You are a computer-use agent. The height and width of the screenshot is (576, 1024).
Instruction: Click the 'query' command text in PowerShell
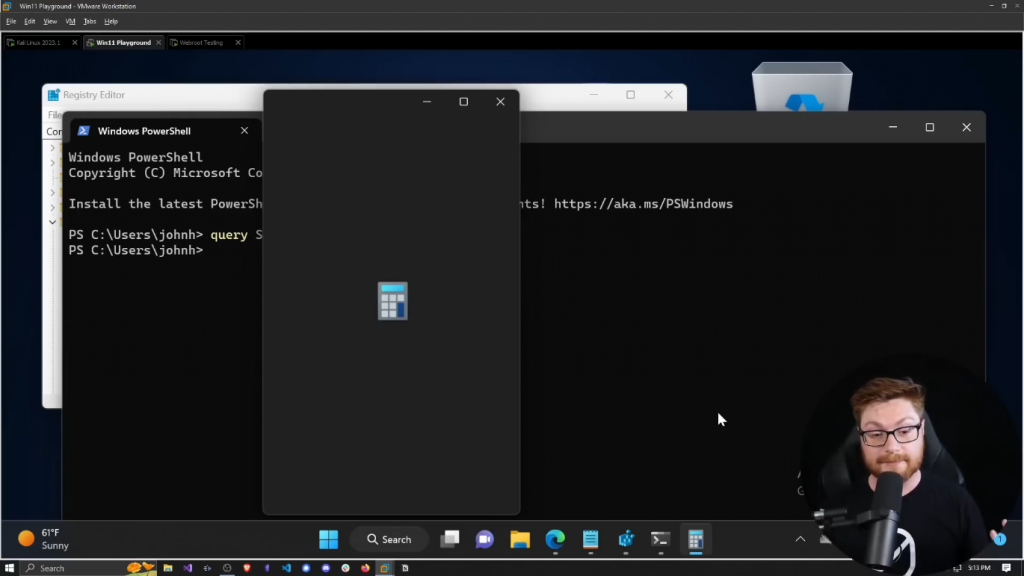coord(229,235)
